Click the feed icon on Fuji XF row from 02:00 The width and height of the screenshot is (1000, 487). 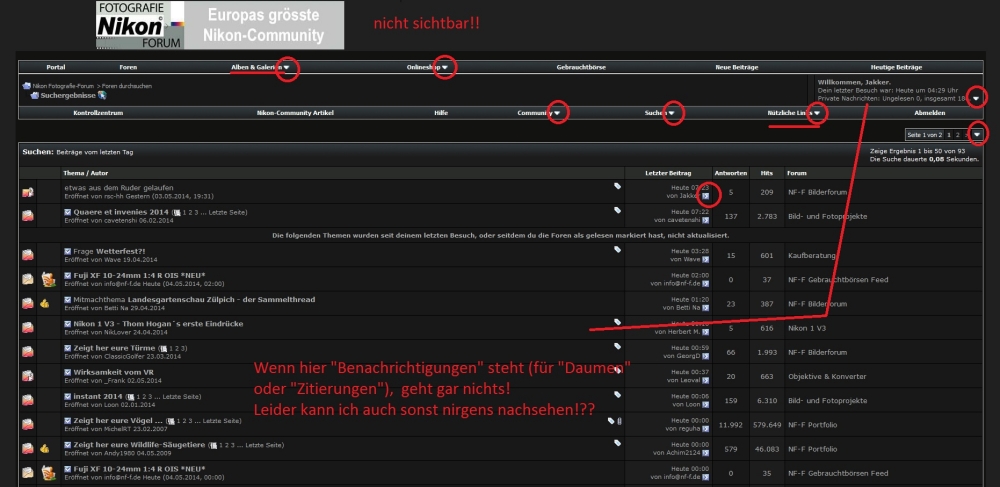48,279
